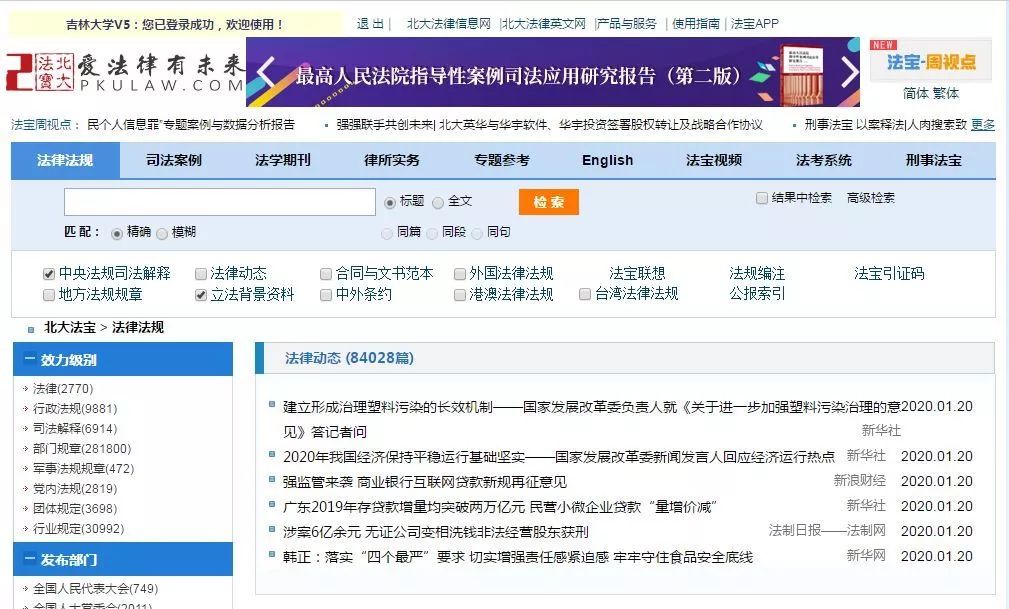Select the 全文 search radio button
This screenshot has height=609, width=1009.
click(438, 203)
